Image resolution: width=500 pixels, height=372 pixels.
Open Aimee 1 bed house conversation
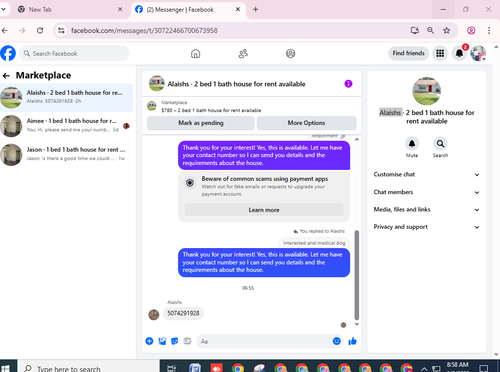[x=66, y=126]
